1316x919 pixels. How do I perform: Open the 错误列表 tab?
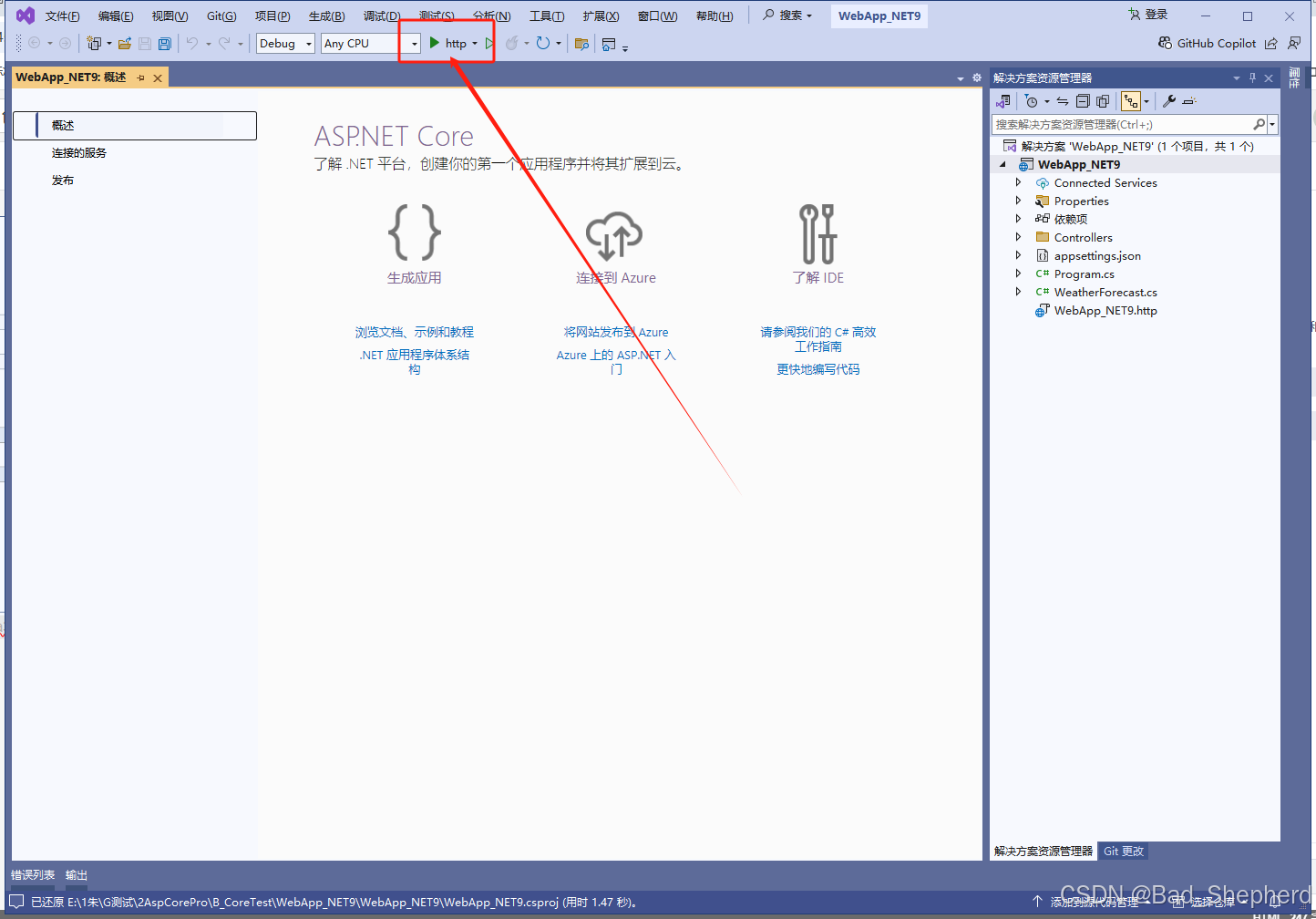pos(33,875)
